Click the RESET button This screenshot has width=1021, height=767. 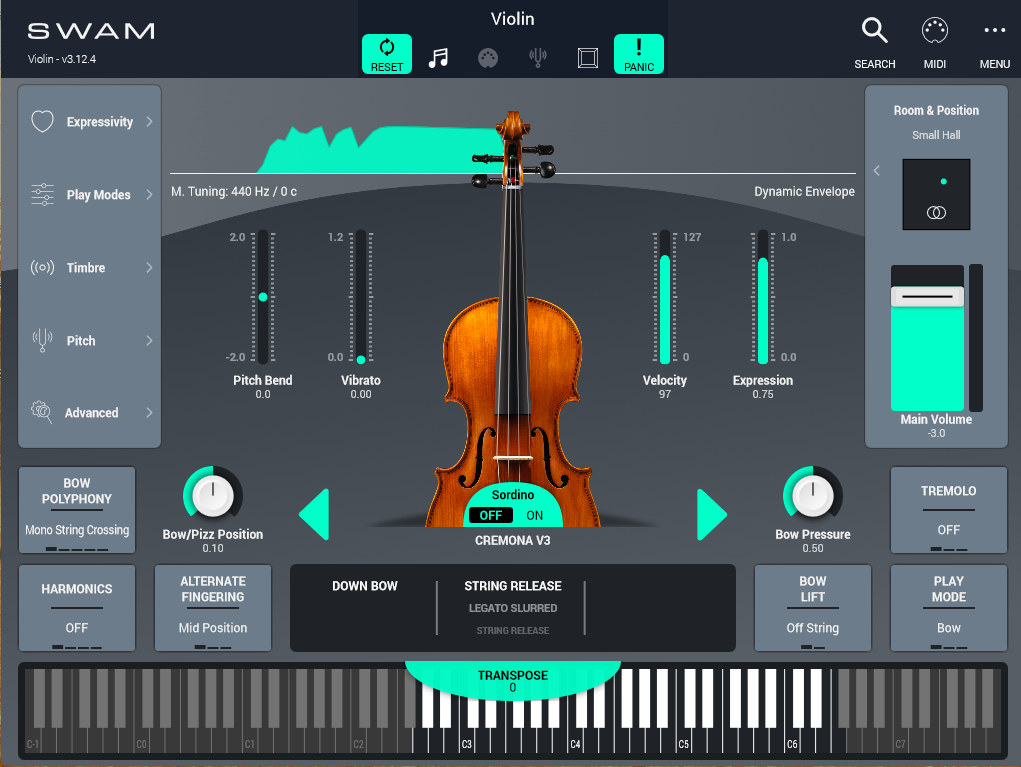click(x=387, y=54)
